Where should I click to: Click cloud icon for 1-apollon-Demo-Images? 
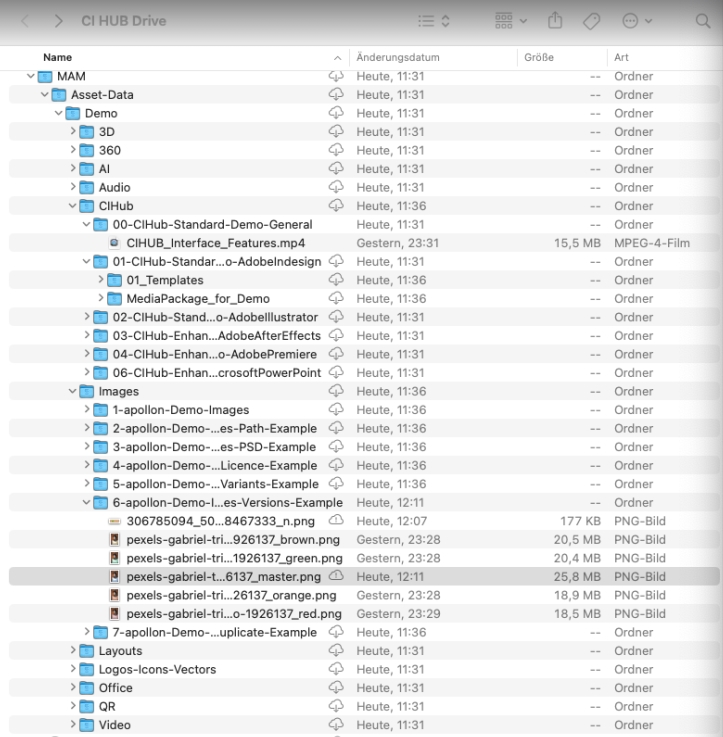[336, 409]
